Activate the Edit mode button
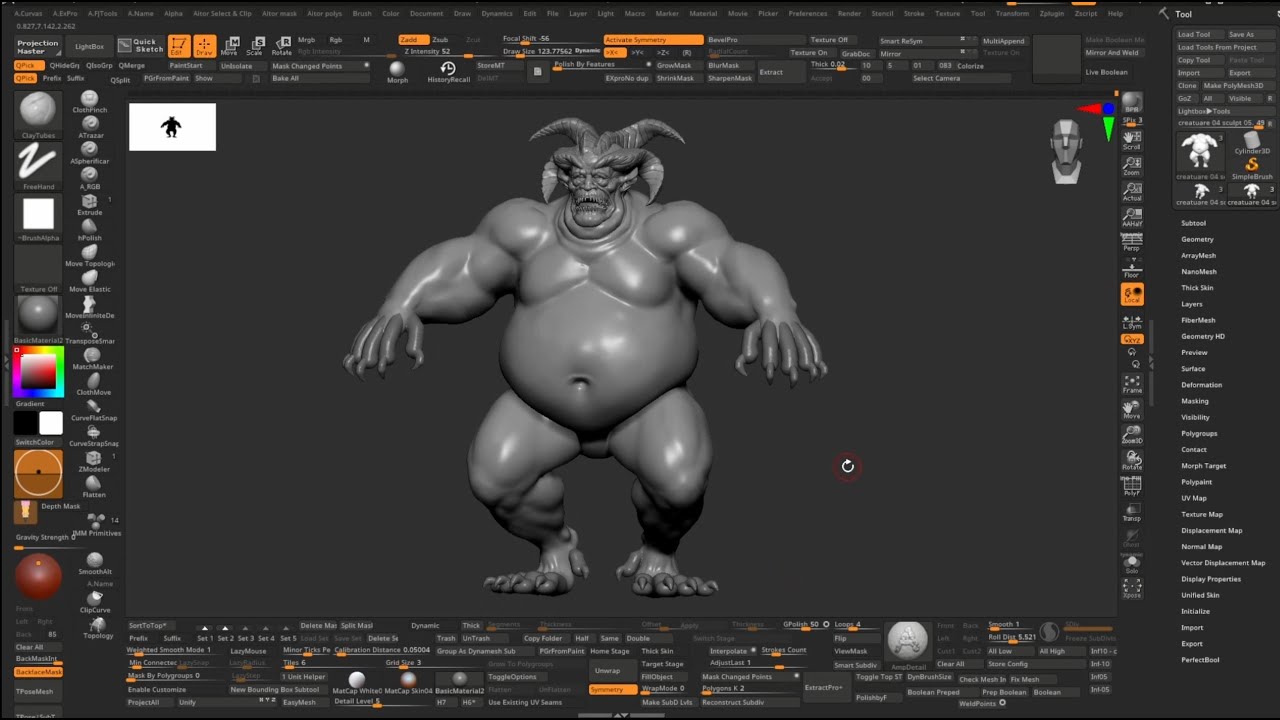1280x720 pixels. point(179,46)
